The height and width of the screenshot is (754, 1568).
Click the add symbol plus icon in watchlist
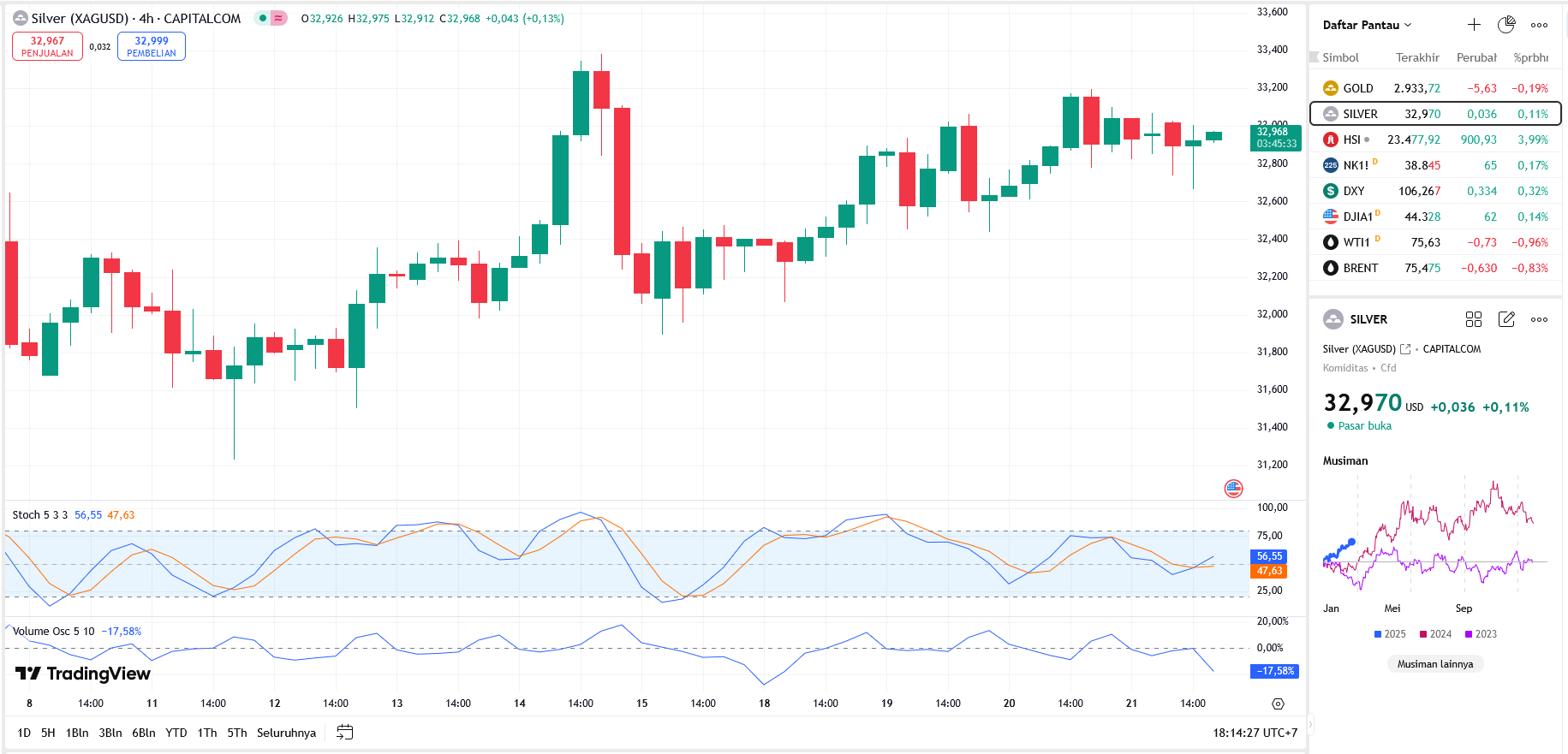(1474, 25)
